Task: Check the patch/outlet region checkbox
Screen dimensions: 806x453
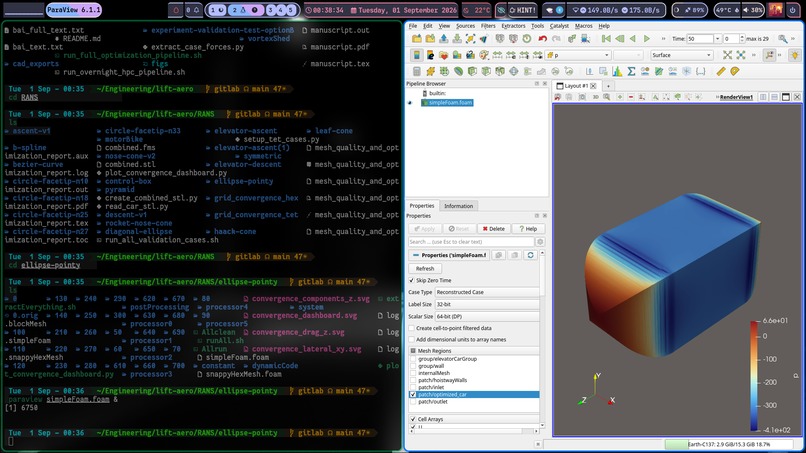Action: pos(413,402)
